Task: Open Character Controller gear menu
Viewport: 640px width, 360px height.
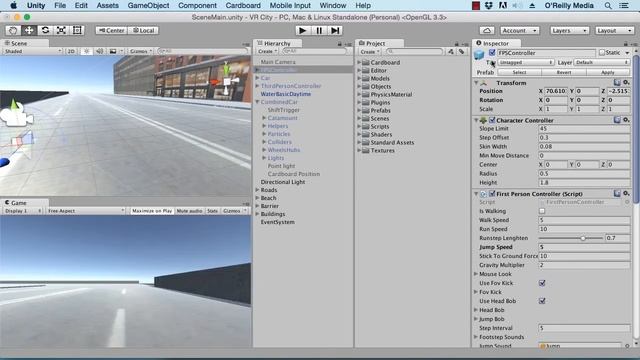Action: point(626,120)
